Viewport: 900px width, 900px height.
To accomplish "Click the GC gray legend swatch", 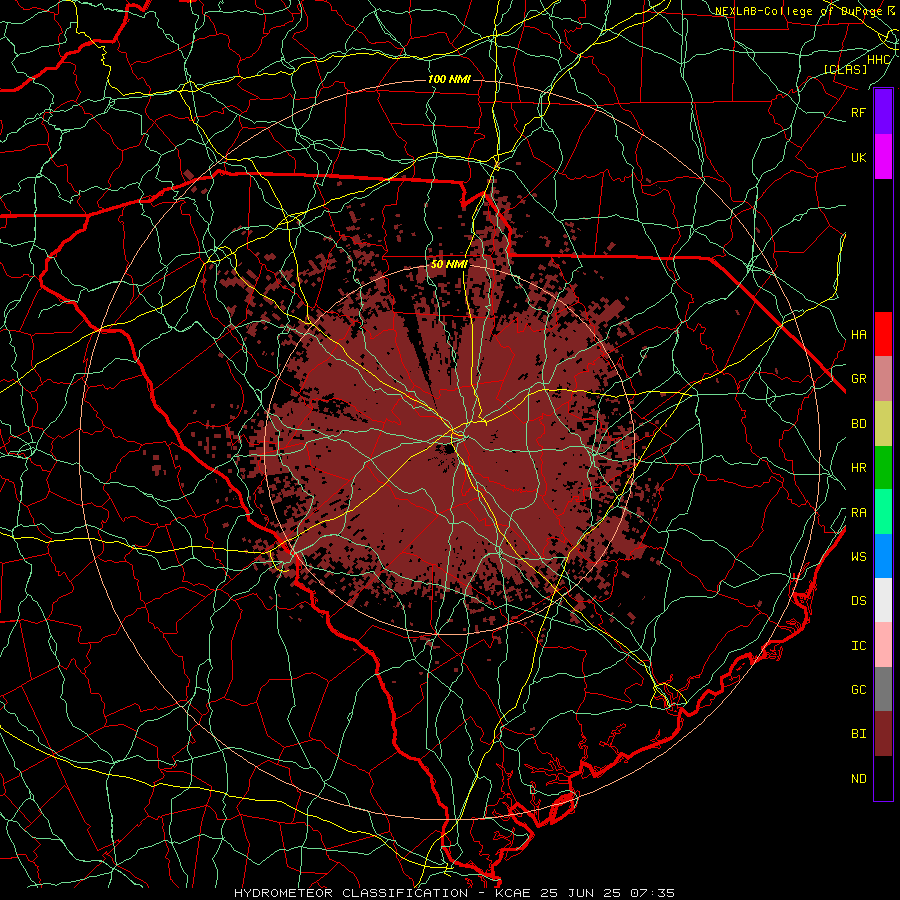I will [x=883, y=689].
